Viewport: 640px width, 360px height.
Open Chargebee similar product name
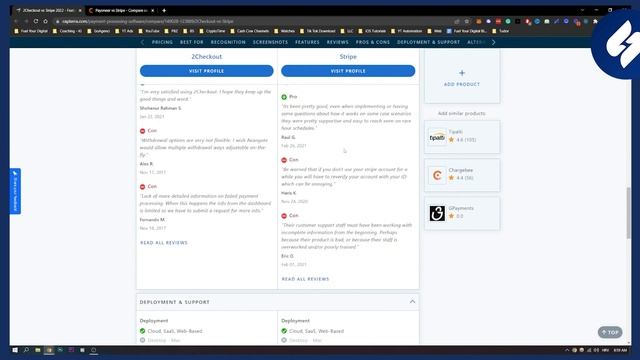(x=461, y=170)
